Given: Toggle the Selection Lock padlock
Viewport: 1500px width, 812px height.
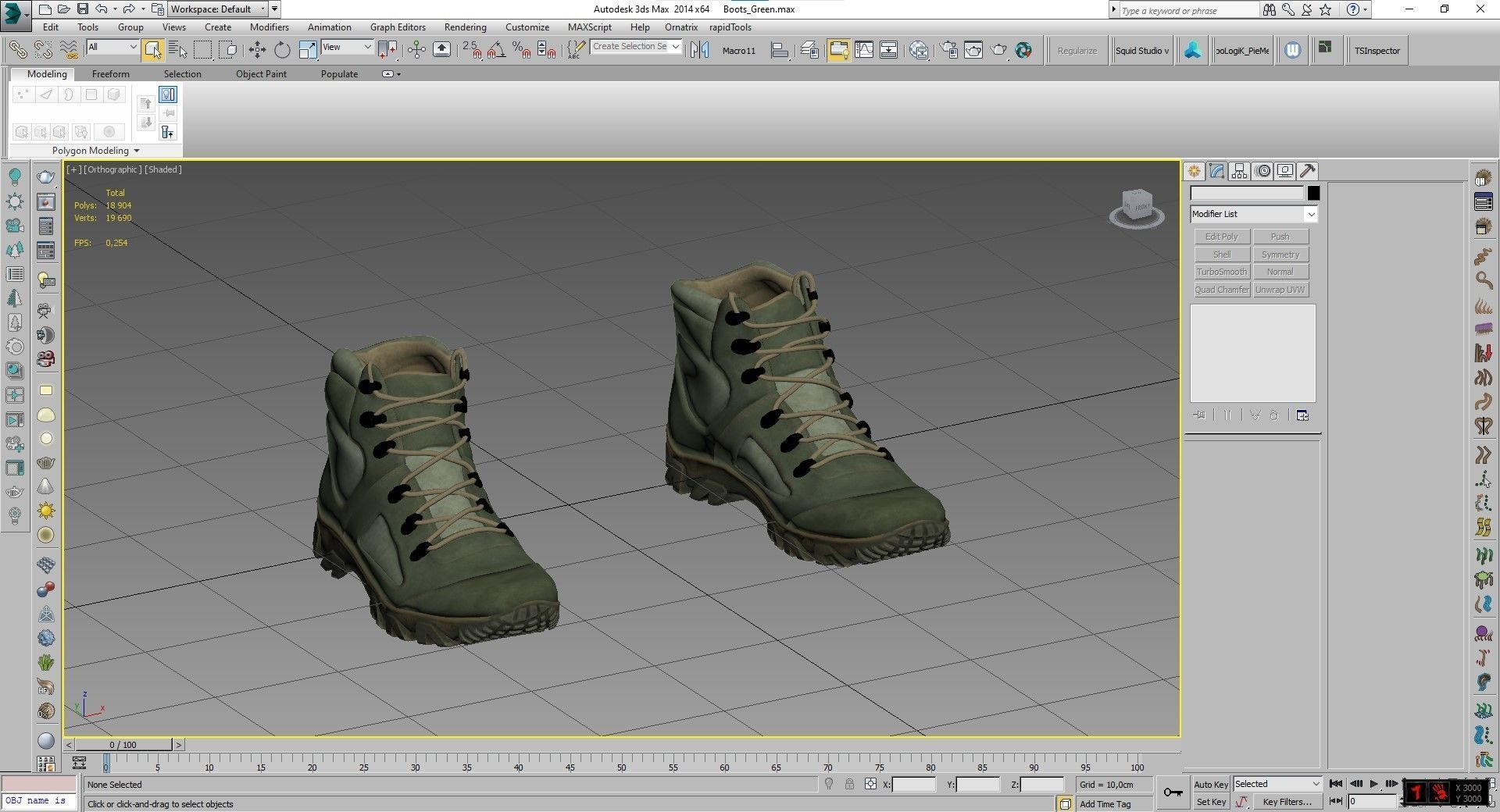Looking at the screenshot, I should (x=849, y=784).
